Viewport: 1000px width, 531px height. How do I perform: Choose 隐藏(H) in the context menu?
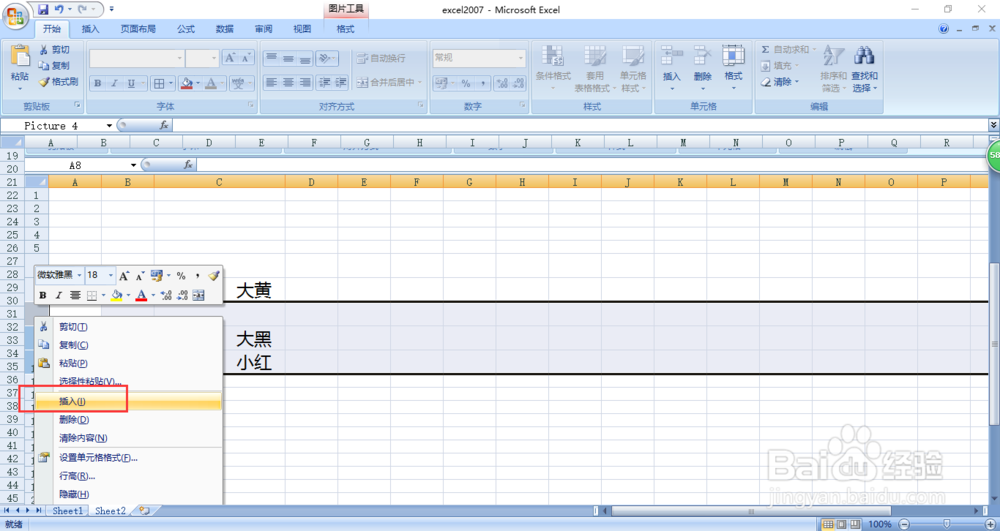pyautogui.click(x=128, y=494)
